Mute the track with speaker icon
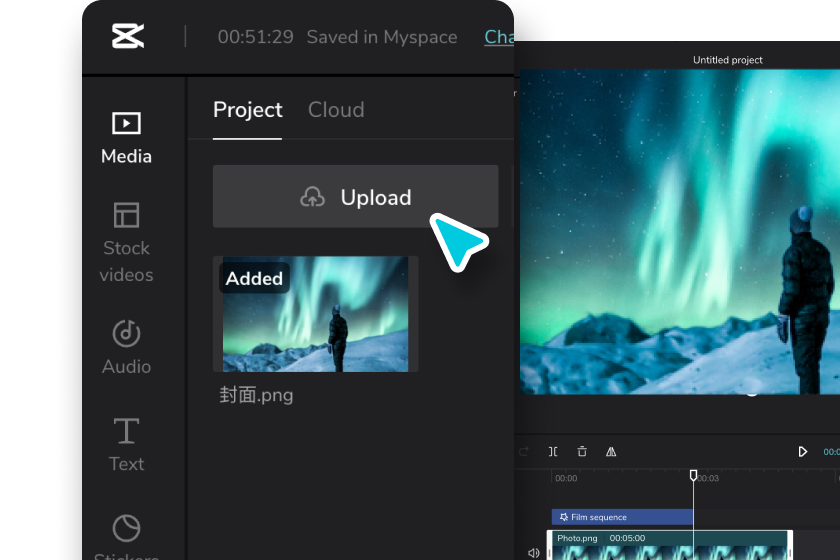This screenshot has height=560, width=840. [533, 552]
